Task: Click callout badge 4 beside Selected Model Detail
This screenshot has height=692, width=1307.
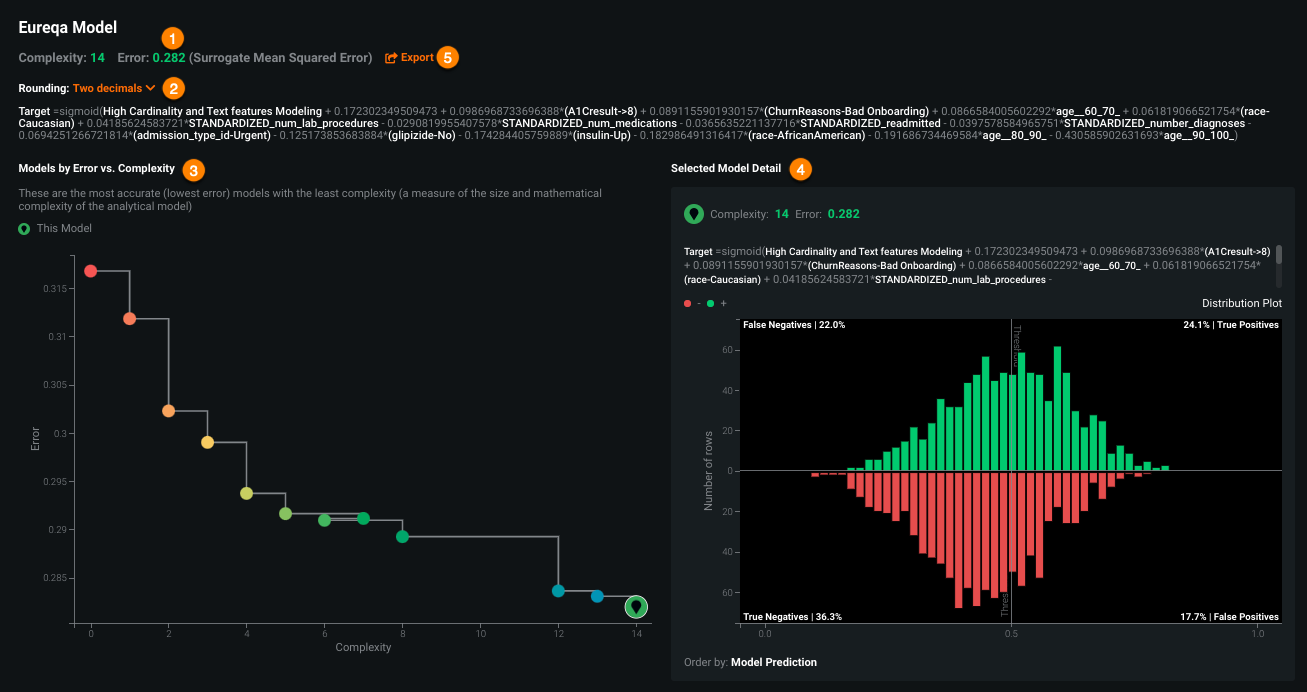Action: [x=800, y=169]
